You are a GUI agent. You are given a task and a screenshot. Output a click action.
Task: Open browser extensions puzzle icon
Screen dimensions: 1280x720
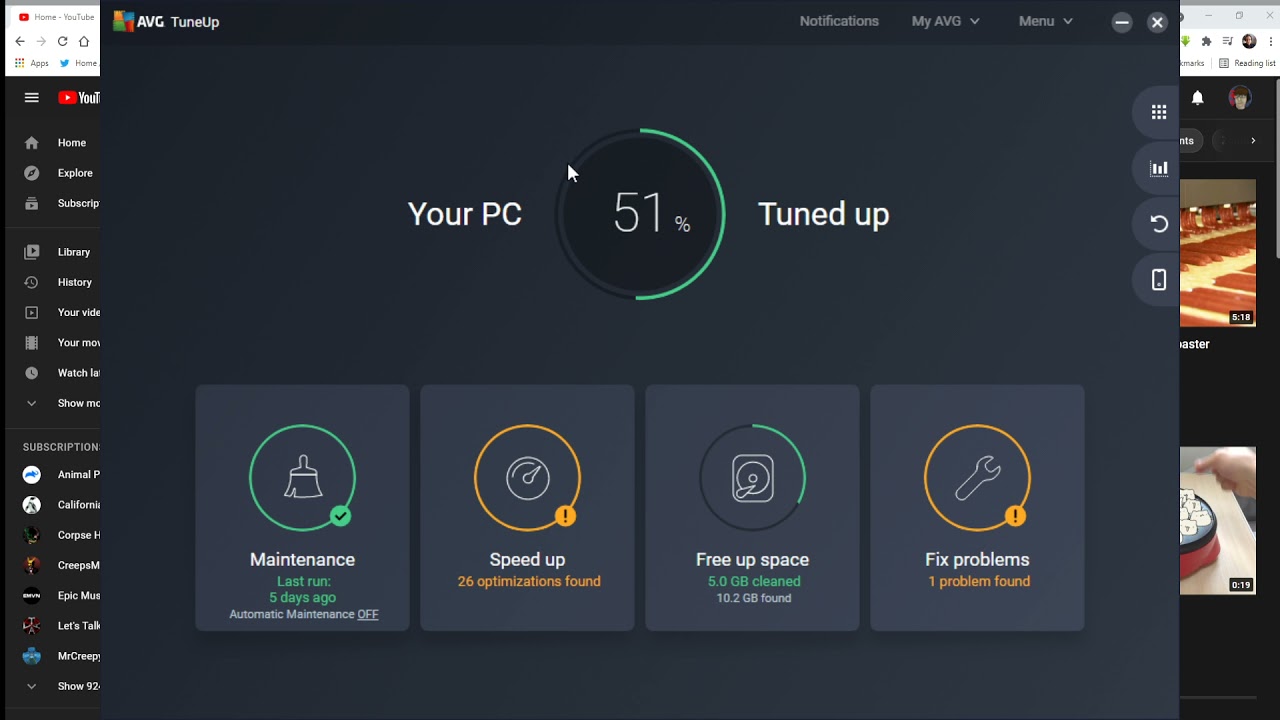coord(1207,41)
